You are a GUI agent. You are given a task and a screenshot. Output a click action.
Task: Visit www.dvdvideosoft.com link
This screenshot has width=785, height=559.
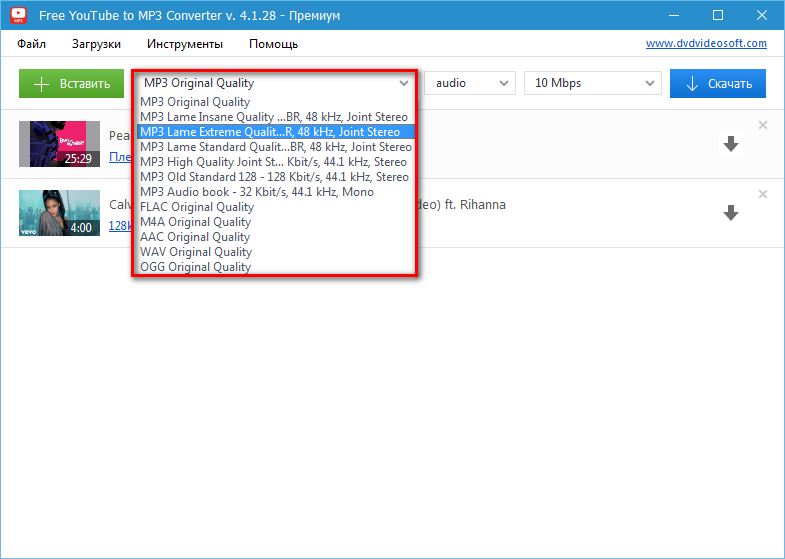click(706, 44)
